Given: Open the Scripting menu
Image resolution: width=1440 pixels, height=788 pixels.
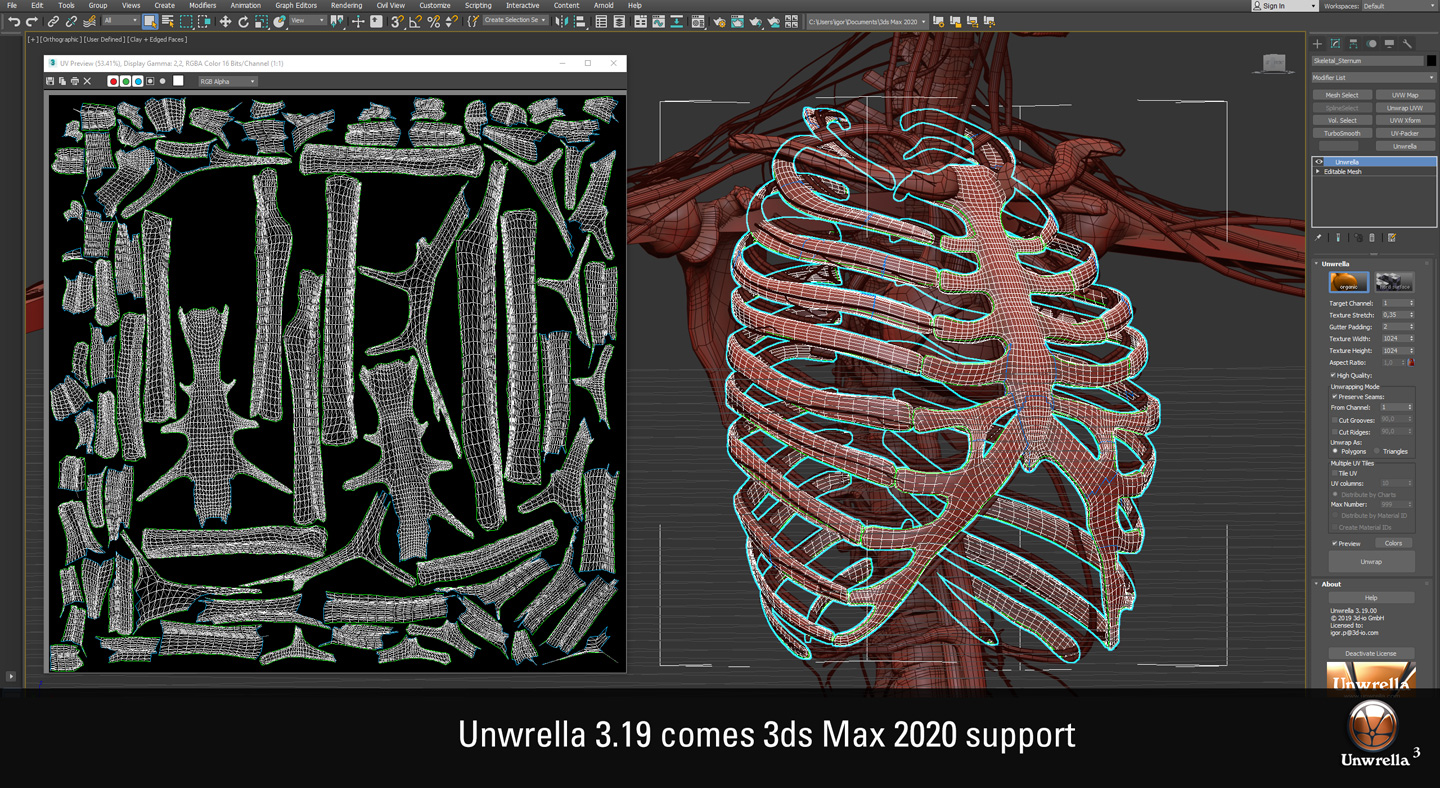Looking at the screenshot, I should 478,6.
